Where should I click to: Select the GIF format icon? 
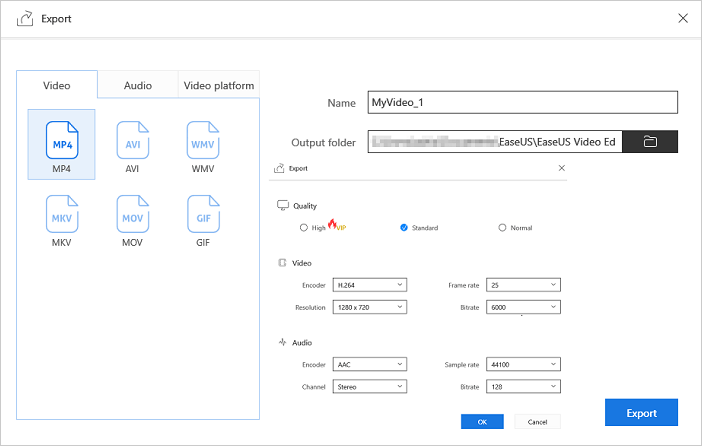202,214
